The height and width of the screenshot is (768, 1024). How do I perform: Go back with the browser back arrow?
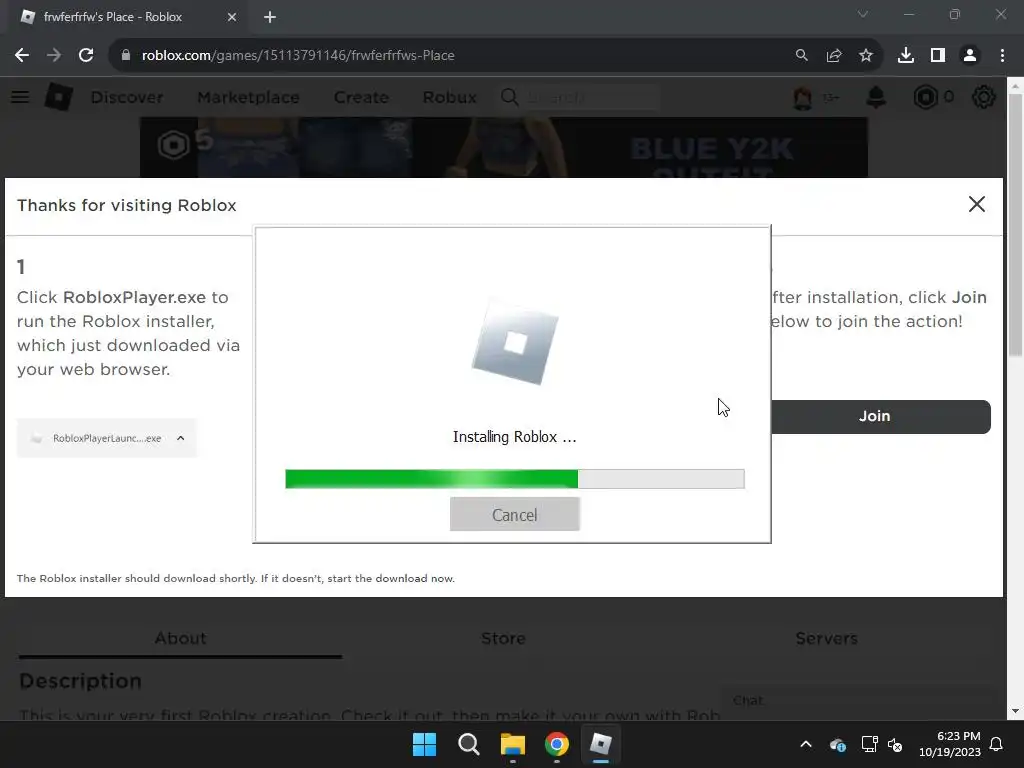(x=22, y=56)
